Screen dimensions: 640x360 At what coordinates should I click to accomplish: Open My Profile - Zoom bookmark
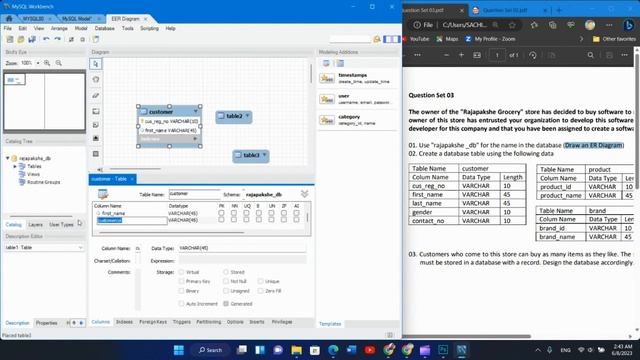pos(490,39)
